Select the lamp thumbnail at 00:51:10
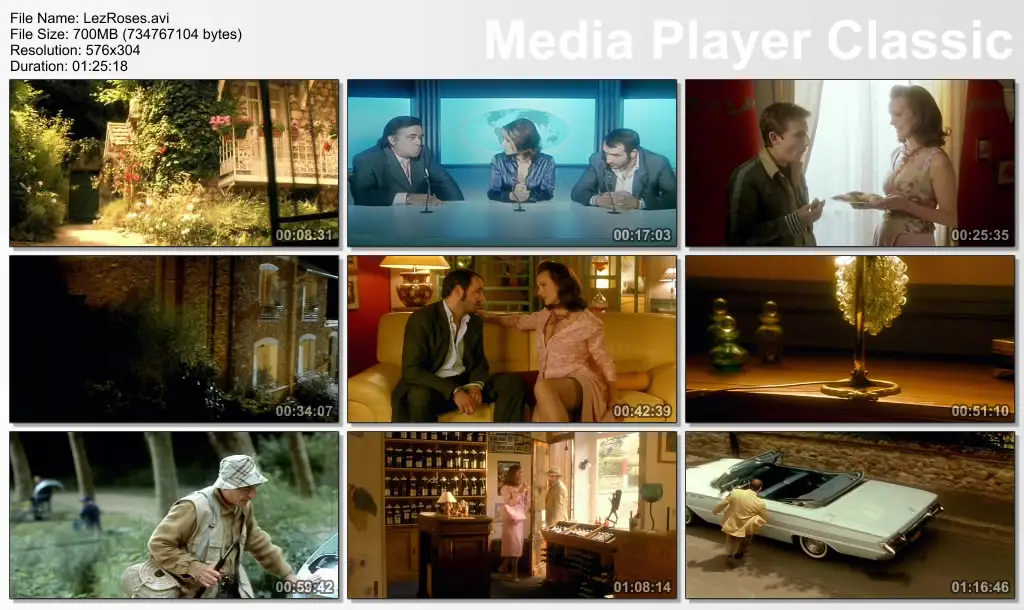 850,339
